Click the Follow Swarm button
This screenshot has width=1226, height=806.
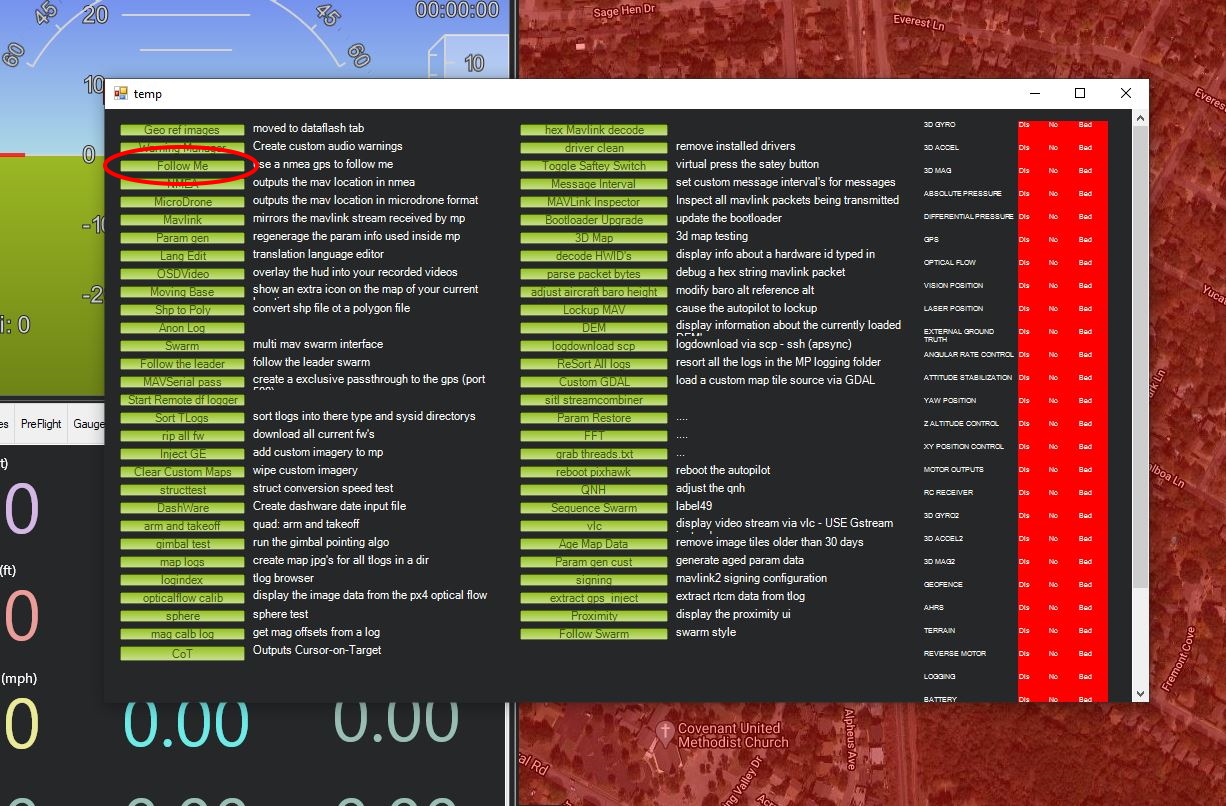pyautogui.click(x=594, y=634)
